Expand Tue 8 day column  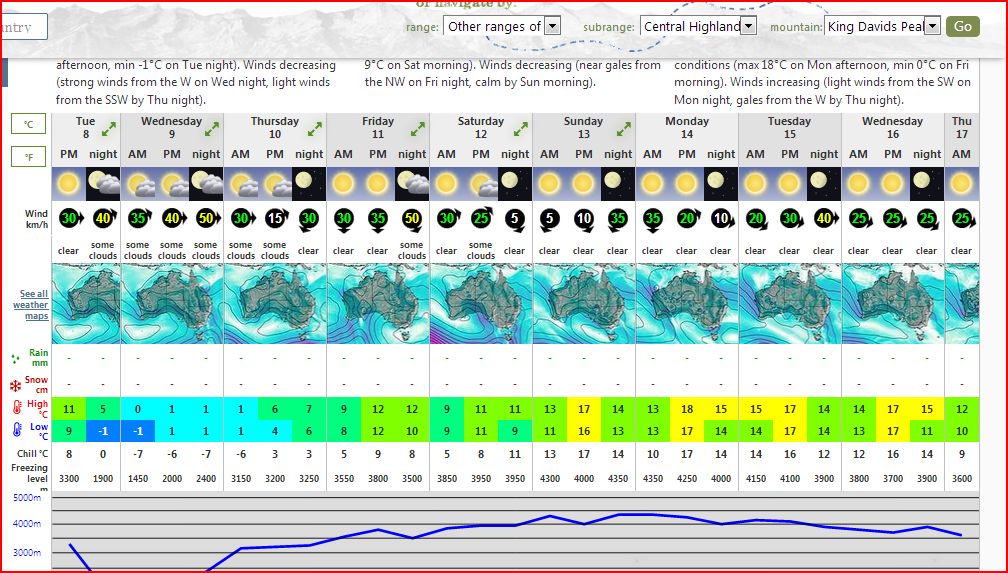tap(109, 129)
